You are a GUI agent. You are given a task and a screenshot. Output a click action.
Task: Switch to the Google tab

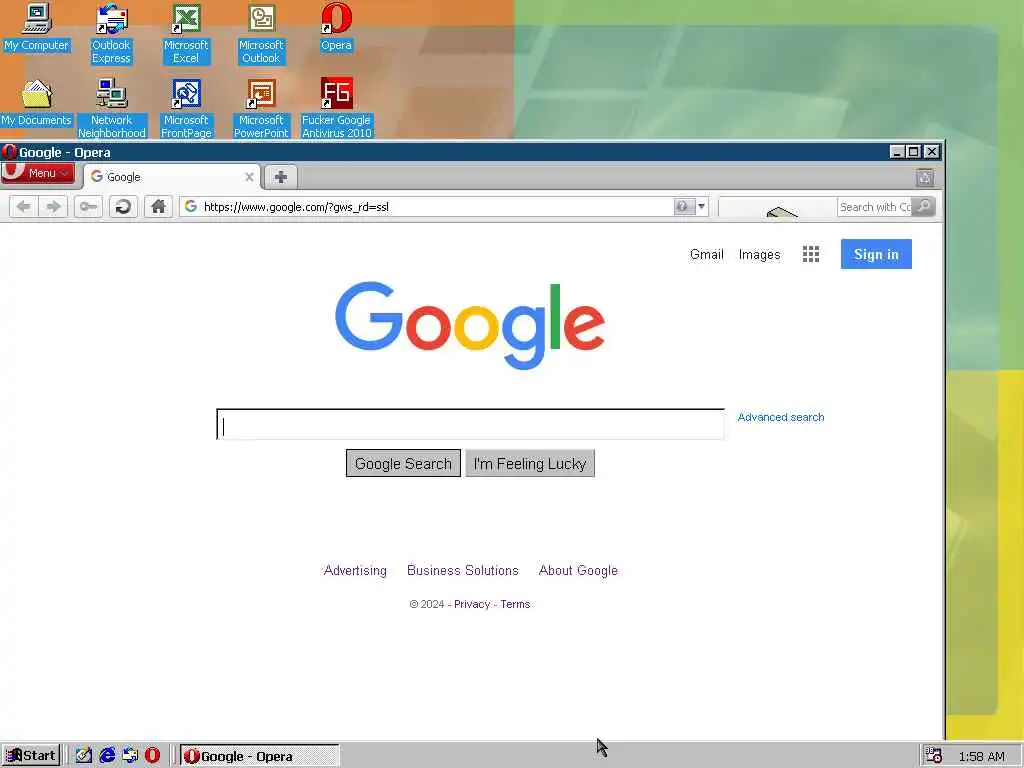click(172, 177)
